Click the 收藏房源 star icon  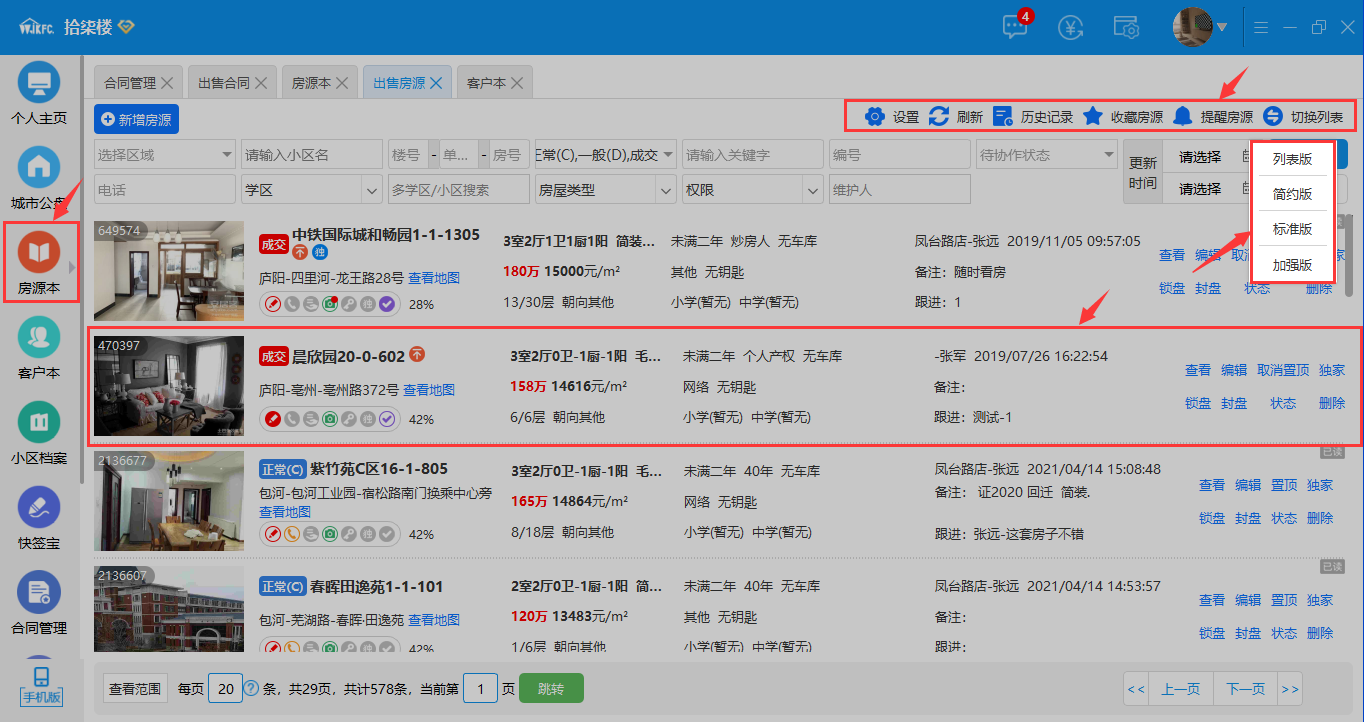(1093, 117)
